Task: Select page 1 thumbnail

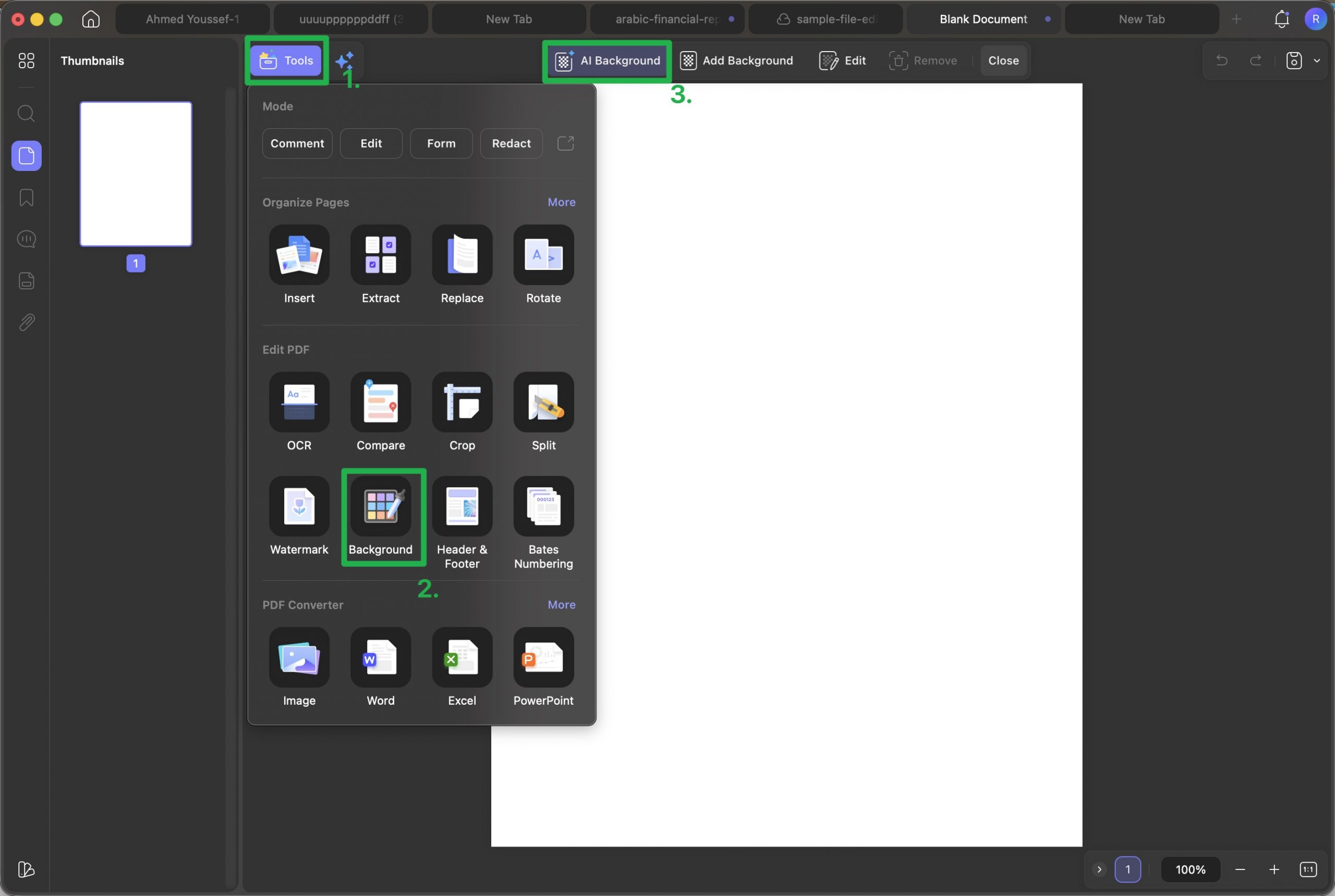Action: [x=136, y=174]
